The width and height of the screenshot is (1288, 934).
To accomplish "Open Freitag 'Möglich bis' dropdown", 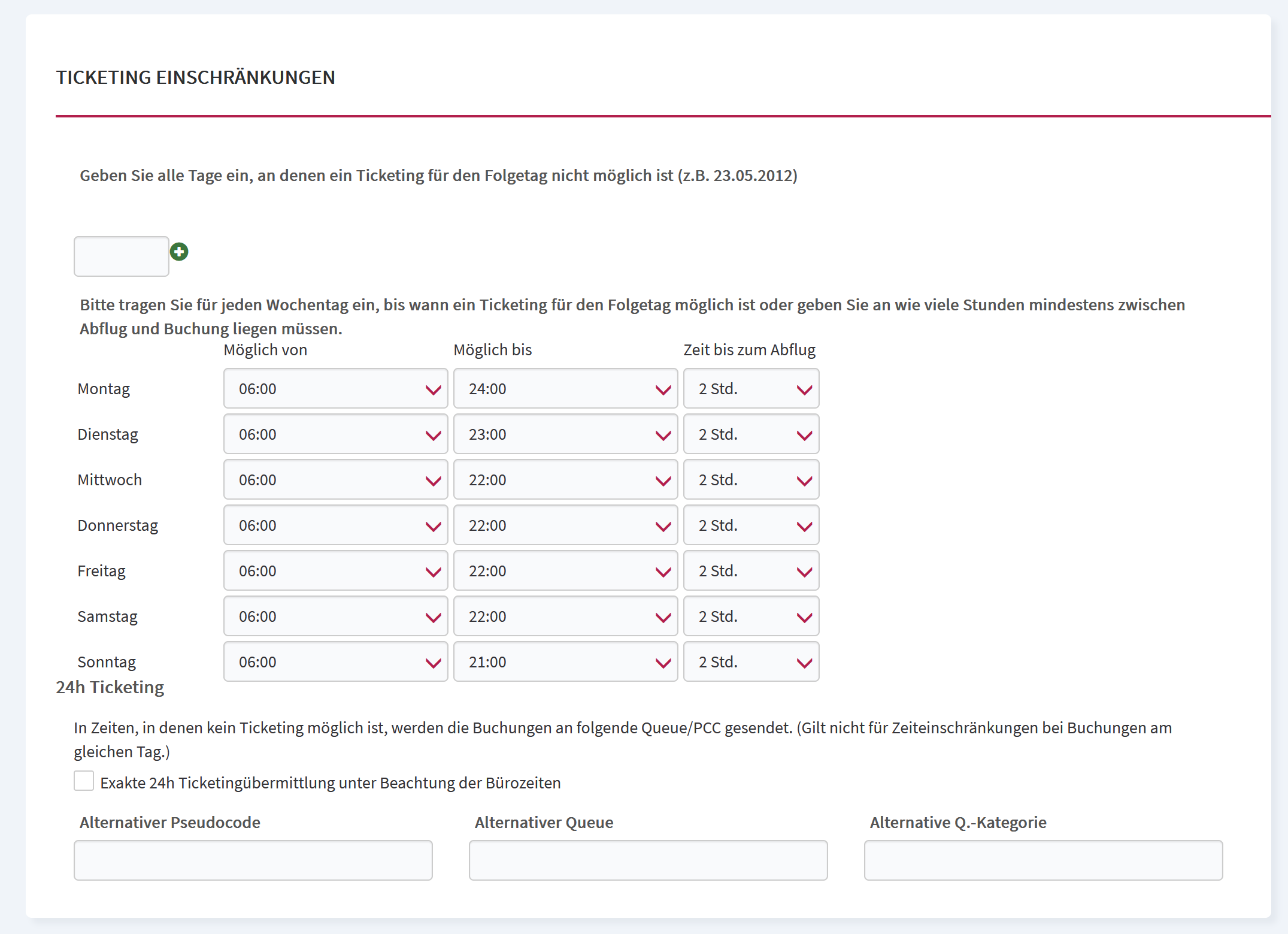I will [x=566, y=571].
